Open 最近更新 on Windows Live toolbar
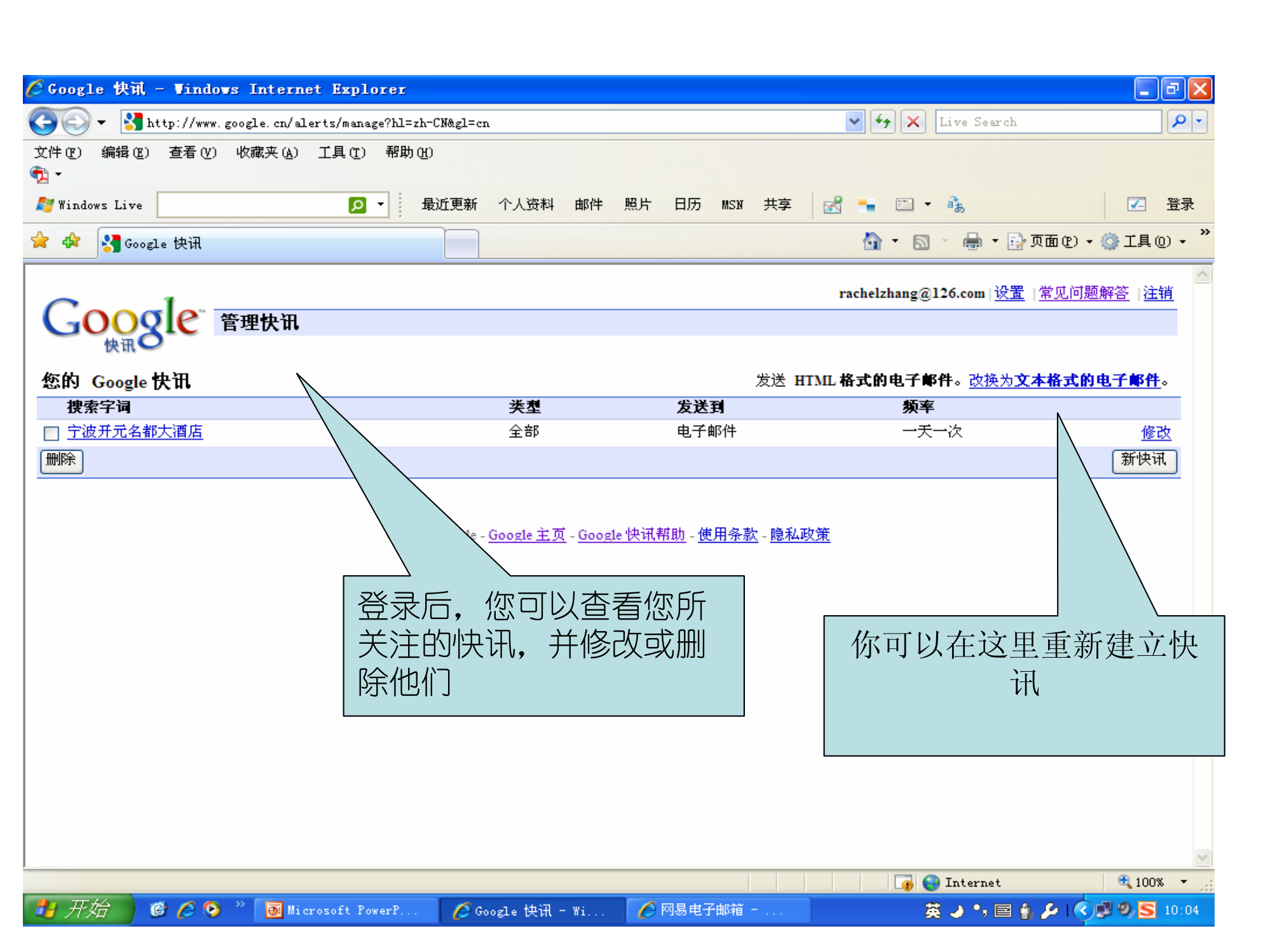1268x952 pixels. tap(449, 205)
